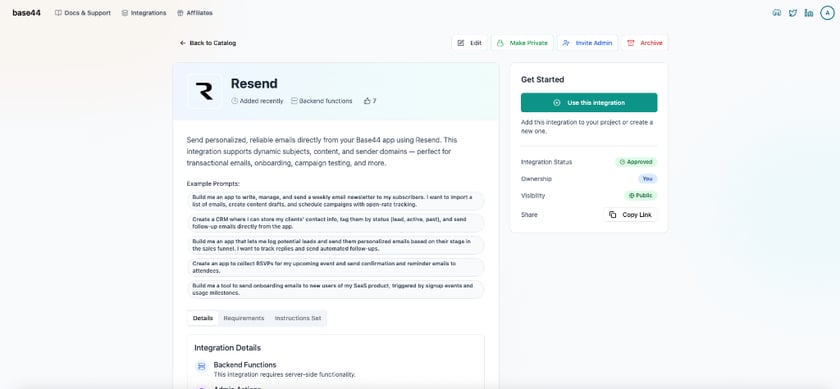Click the Get Started heading
The width and height of the screenshot is (840, 389).
pyautogui.click(x=543, y=79)
